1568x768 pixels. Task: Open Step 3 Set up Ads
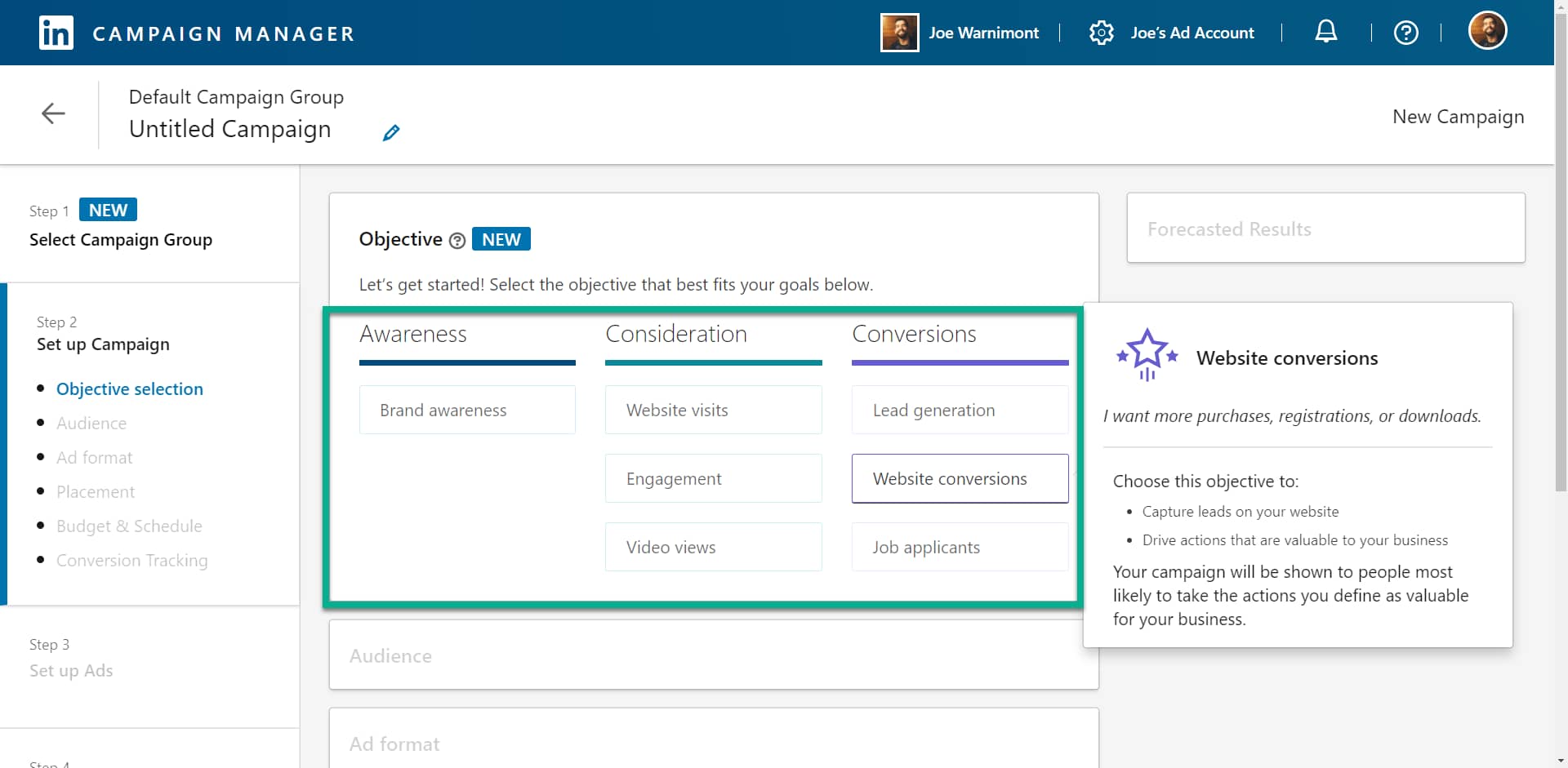pos(71,670)
